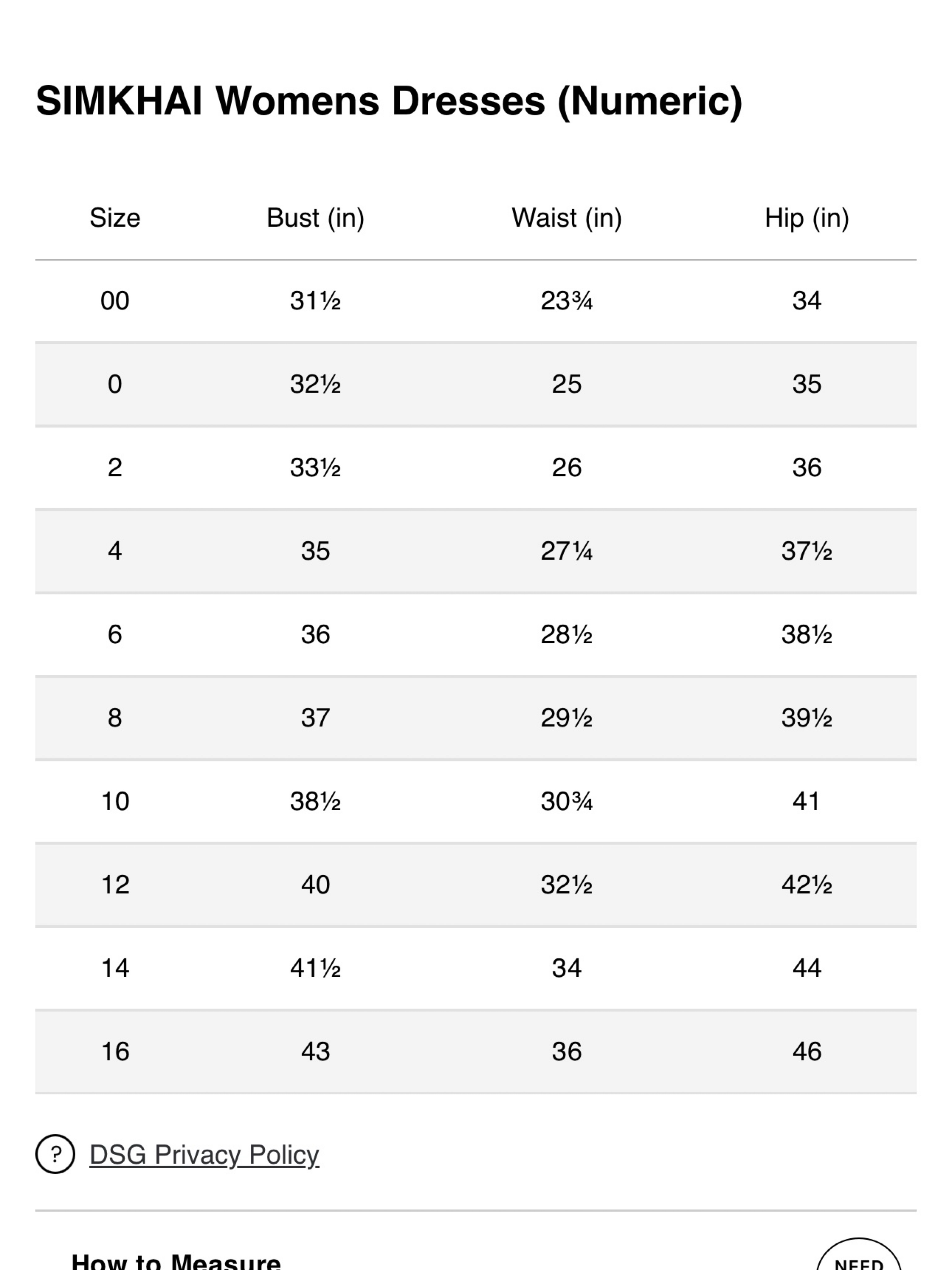Screen dimensions: 952x1270
Task: Click the size 00 row label
Action: pos(115,301)
